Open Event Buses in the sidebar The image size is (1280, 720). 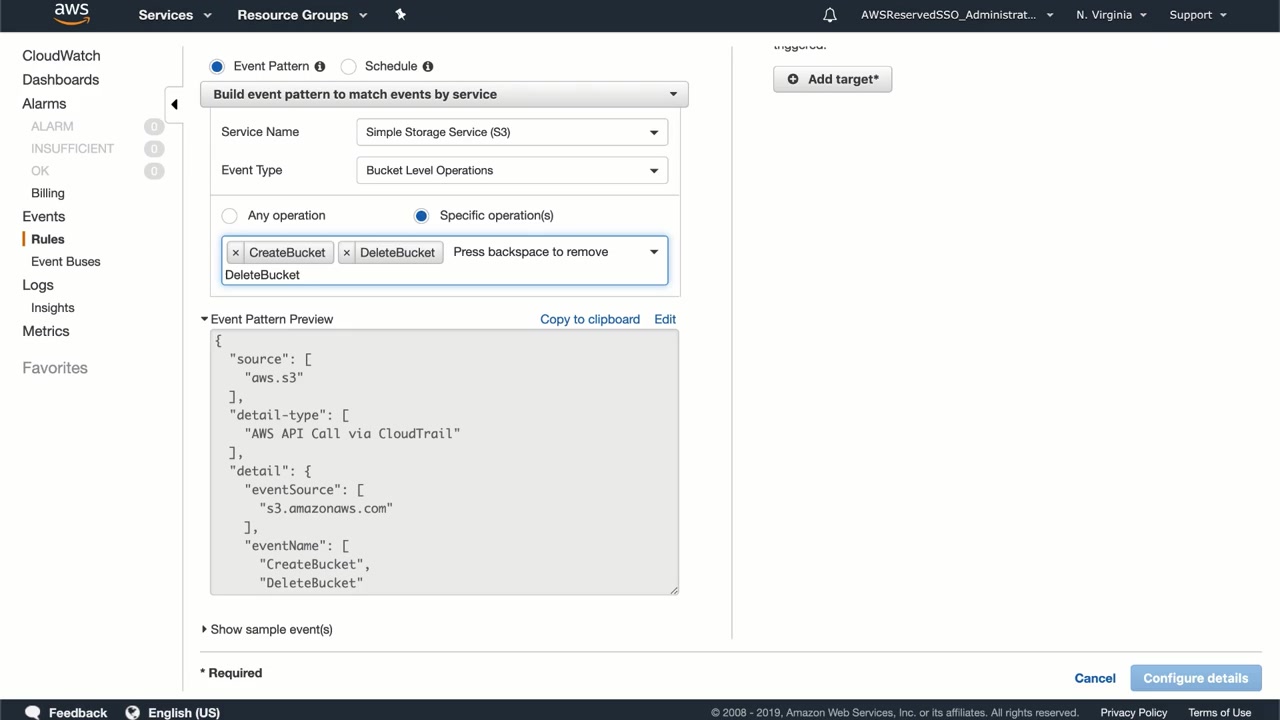pyautogui.click(x=66, y=262)
